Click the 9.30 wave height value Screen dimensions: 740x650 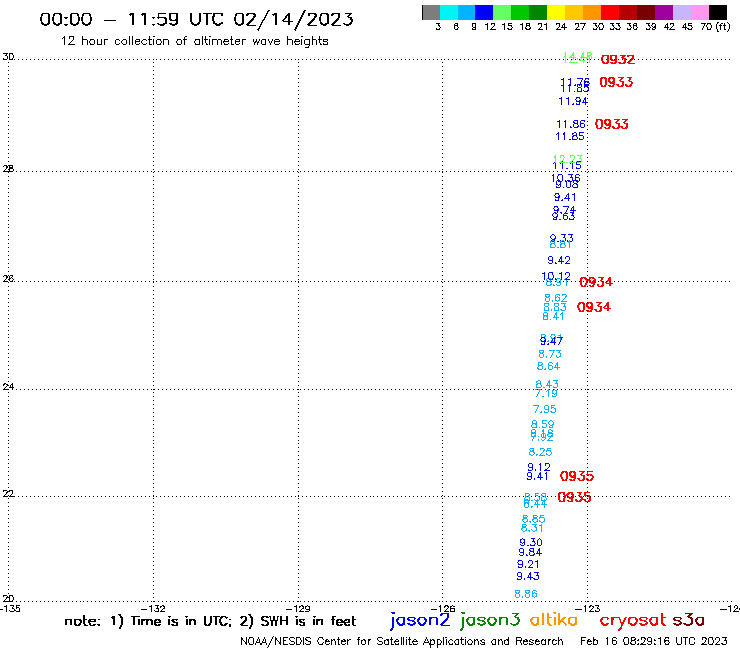pos(531,543)
